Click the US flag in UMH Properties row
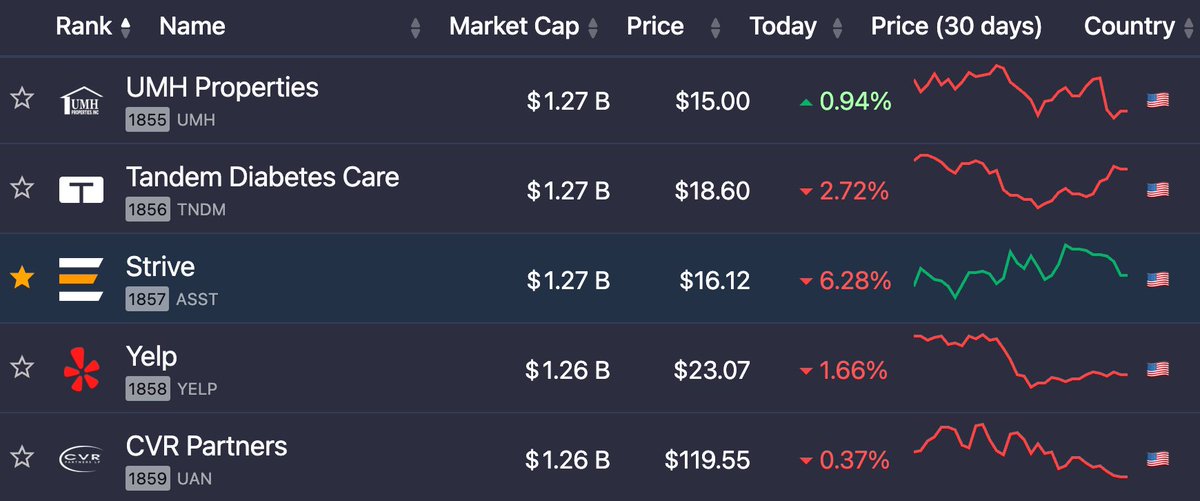 tap(1158, 100)
